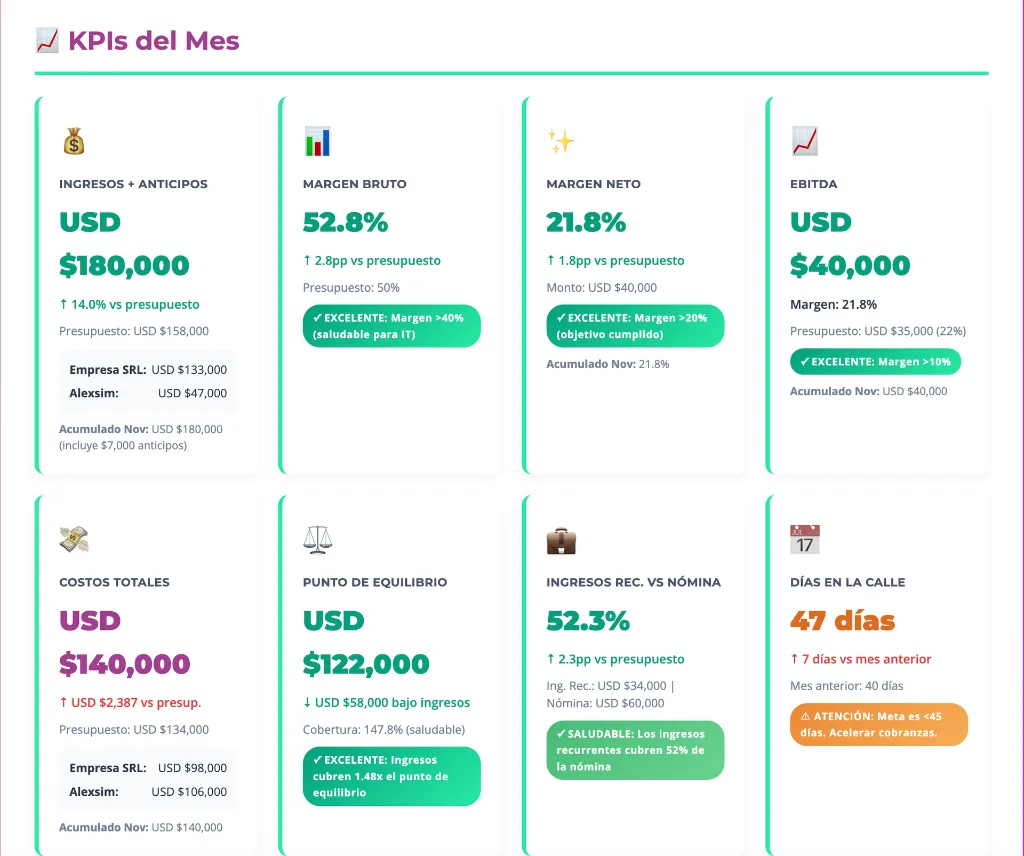This screenshot has height=856, width=1024.
Task: Select the '47 días' orange value
Action: pyautogui.click(x=842, y=621)
